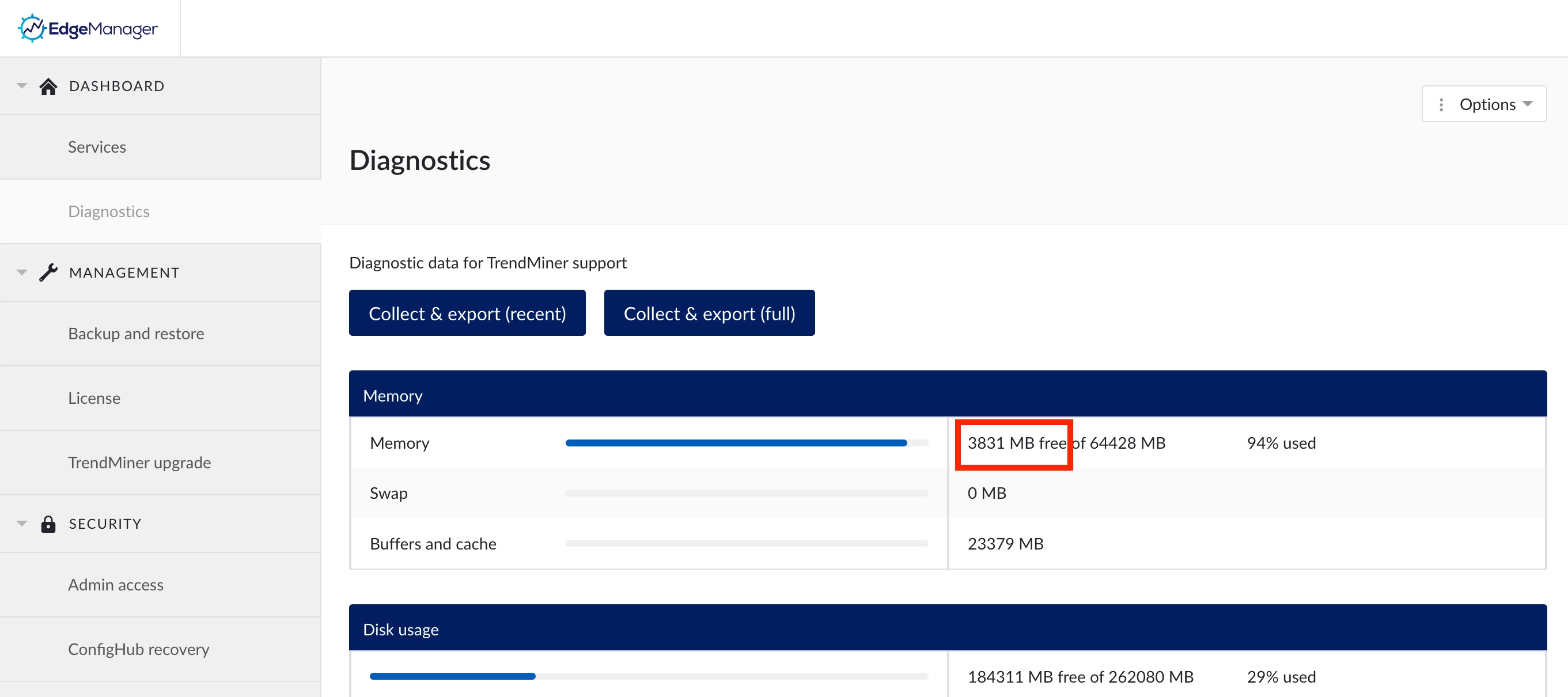Open the Services page
This screenshot has height=697, width=1568.
pos(97,147)
